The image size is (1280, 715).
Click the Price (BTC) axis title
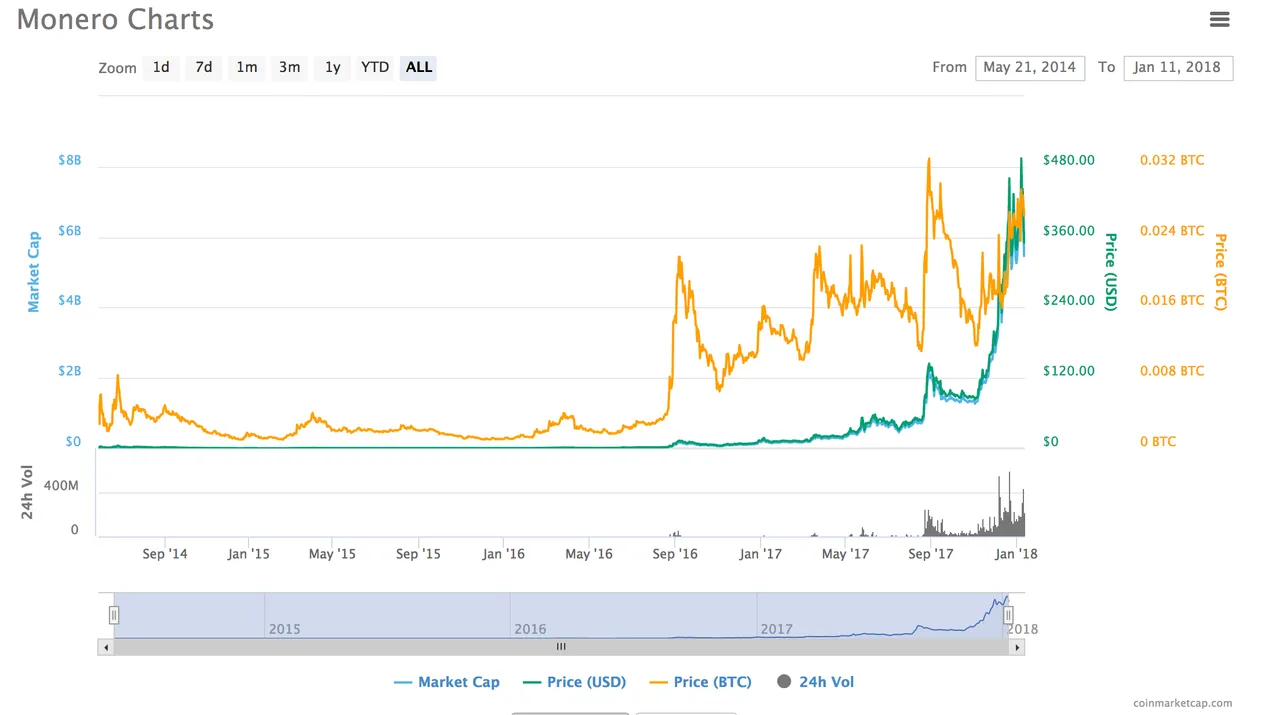[x=1220, y=272]
